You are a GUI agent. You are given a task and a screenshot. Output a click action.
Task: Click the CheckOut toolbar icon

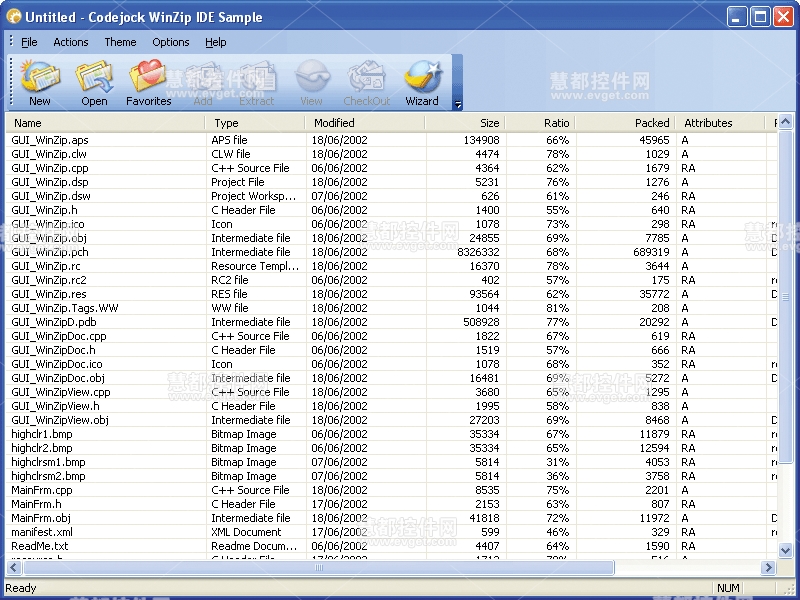tap(366, 83)
